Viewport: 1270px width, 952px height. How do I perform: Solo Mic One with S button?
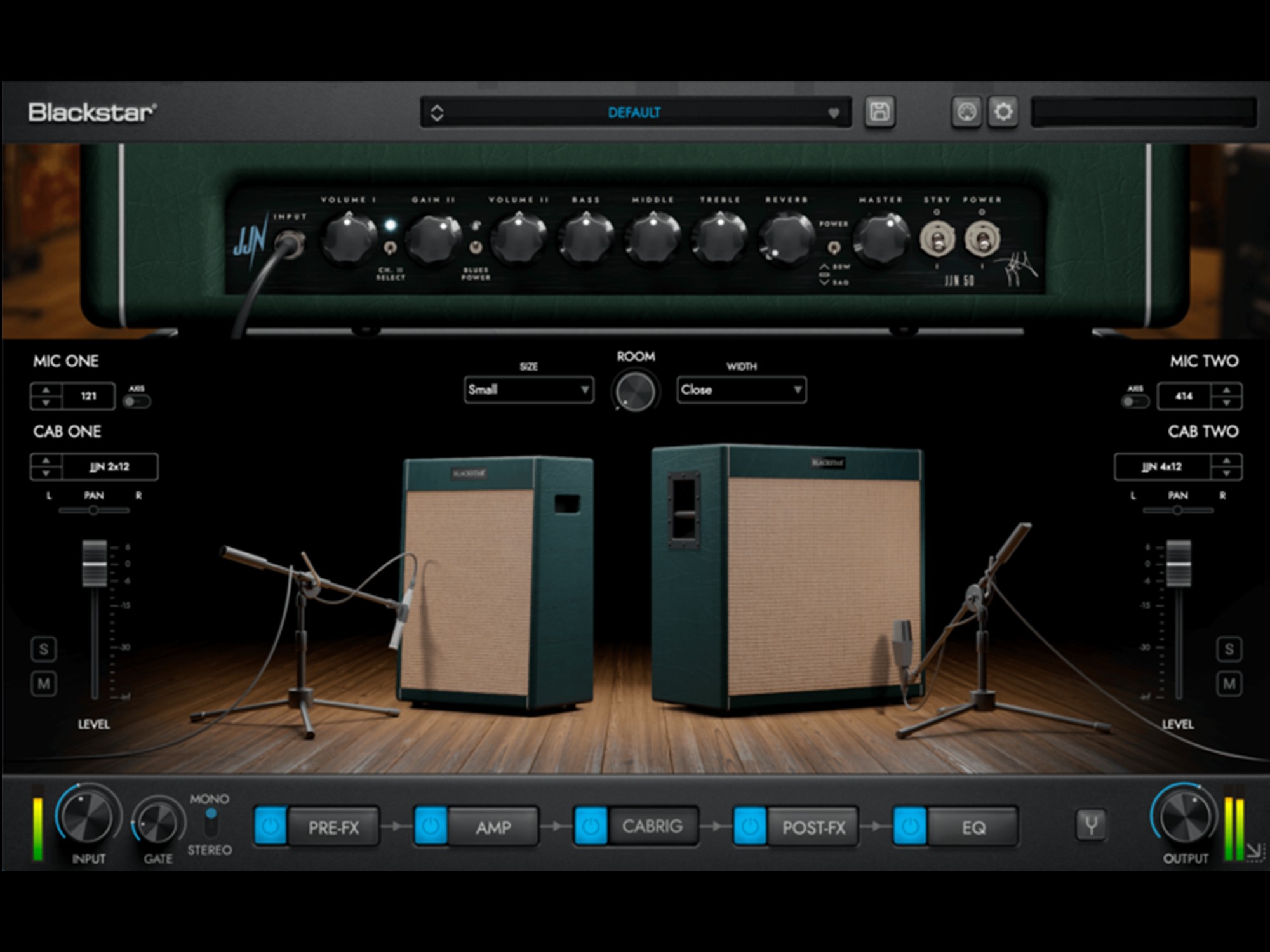[43, 649]
